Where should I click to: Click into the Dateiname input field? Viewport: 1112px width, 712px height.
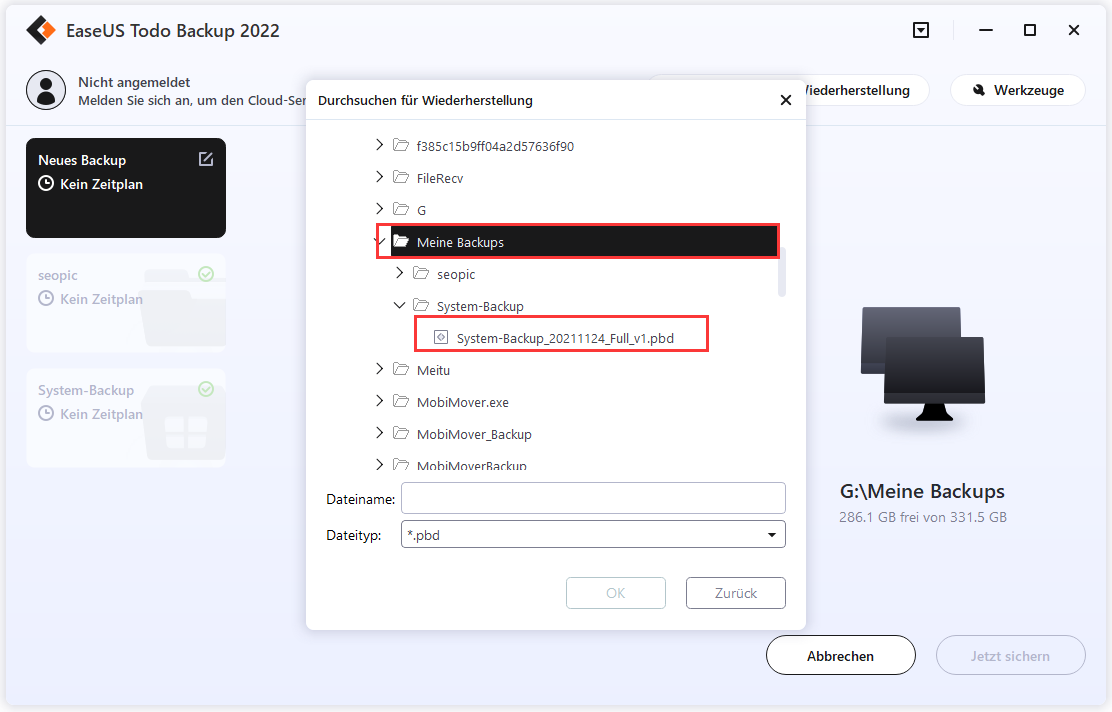593,498
